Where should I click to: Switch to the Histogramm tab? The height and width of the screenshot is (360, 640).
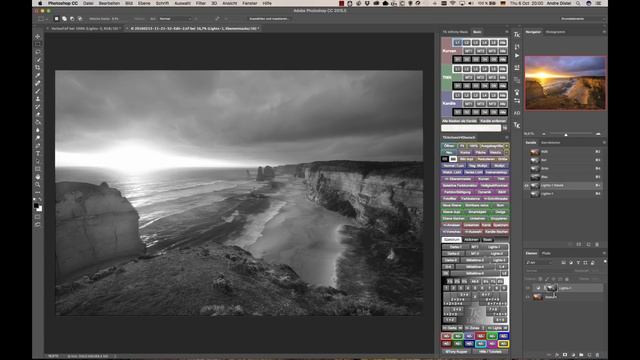point(556,32)
